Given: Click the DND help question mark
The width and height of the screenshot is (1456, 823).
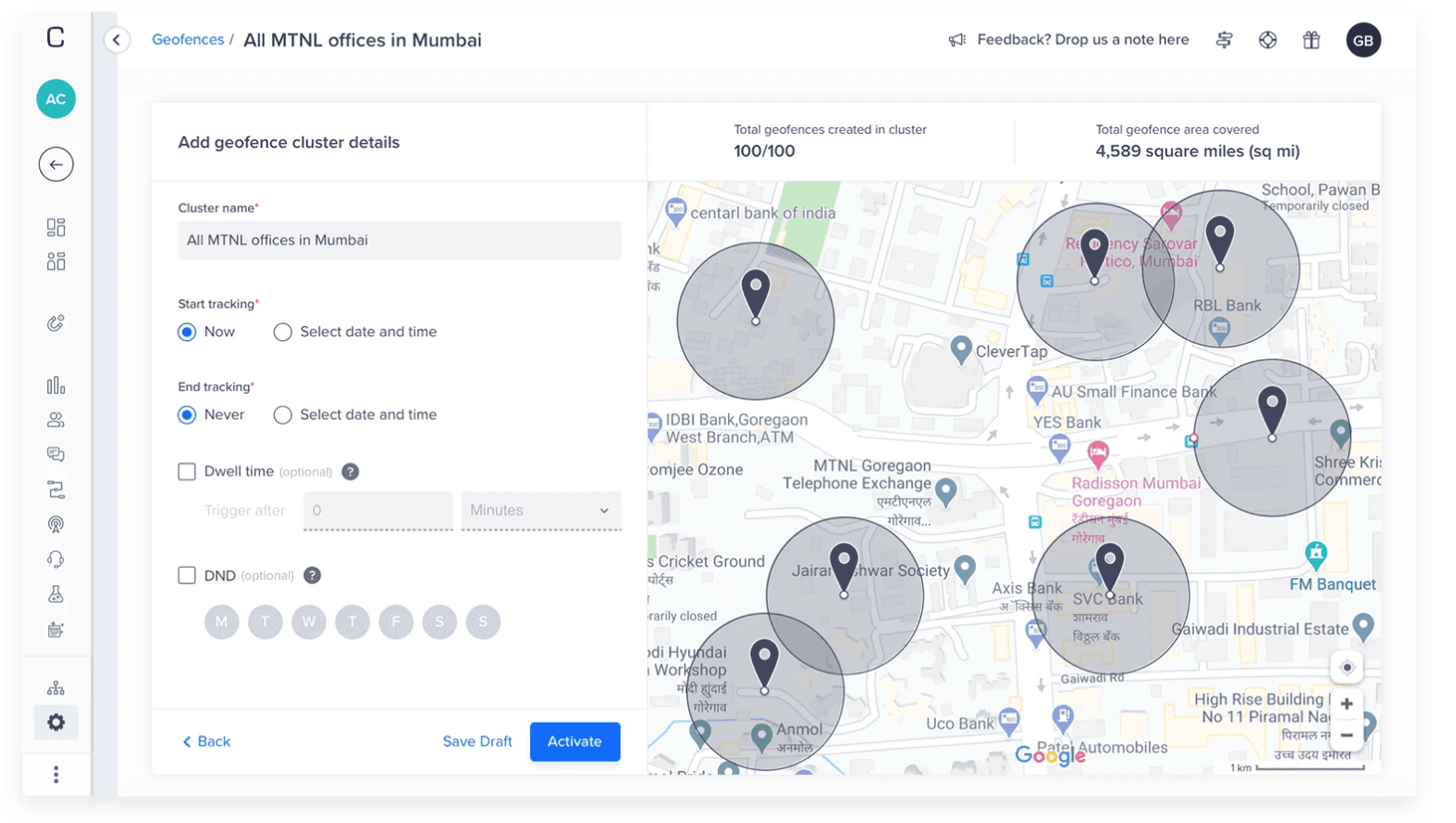Looking at the screenshot, I should [x=312, y=576].
